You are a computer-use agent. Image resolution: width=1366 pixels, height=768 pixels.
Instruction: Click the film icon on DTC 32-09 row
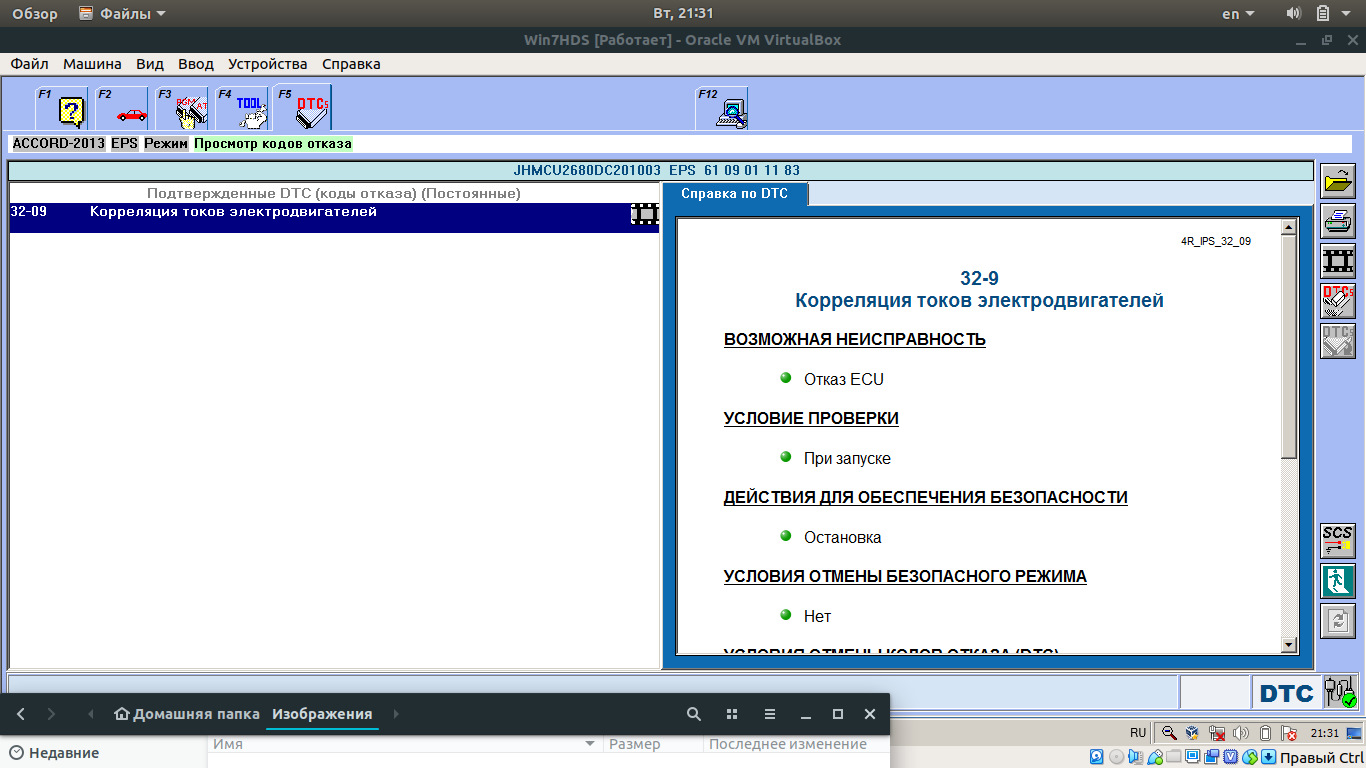coord(645,213)
